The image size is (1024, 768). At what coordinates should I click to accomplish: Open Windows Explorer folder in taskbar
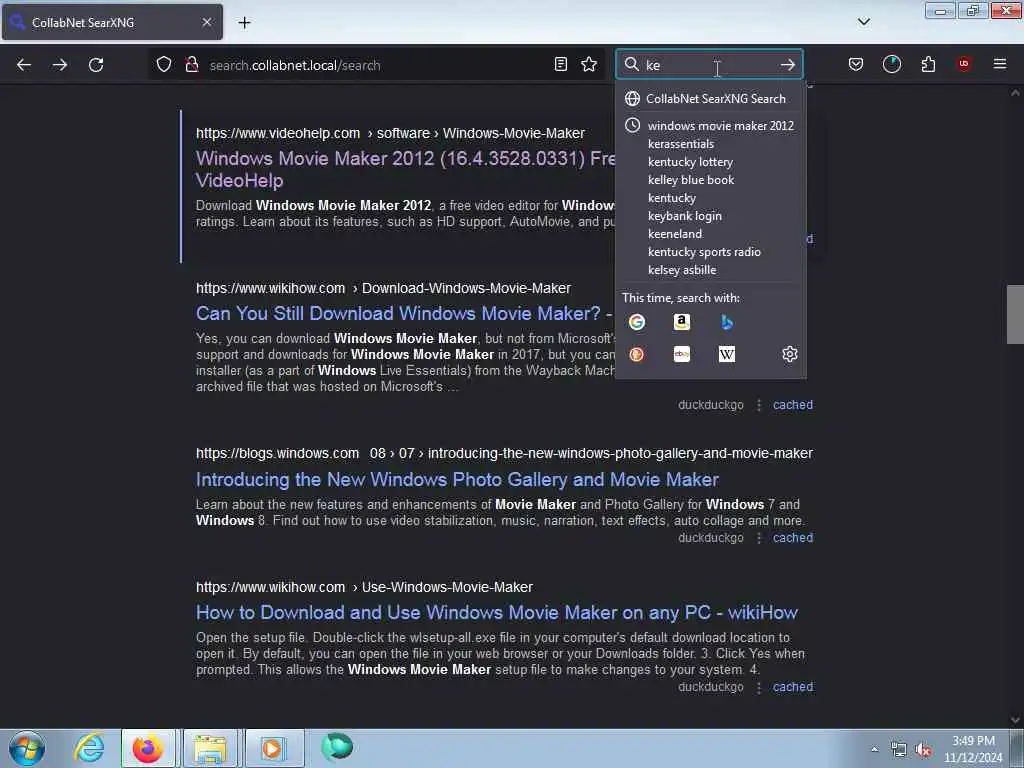click(210, 748)
